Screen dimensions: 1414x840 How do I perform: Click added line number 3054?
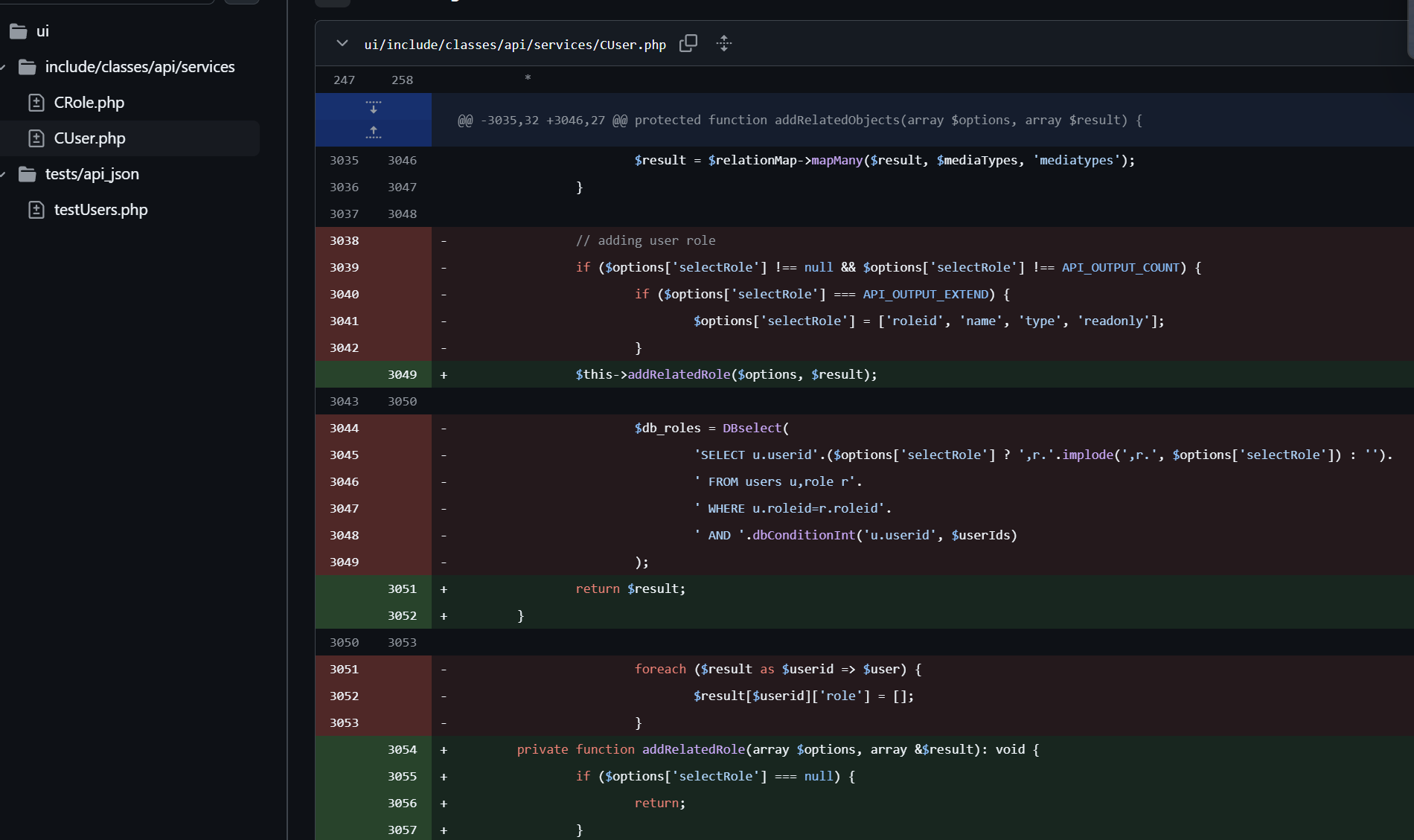click(x=403, y=749)
